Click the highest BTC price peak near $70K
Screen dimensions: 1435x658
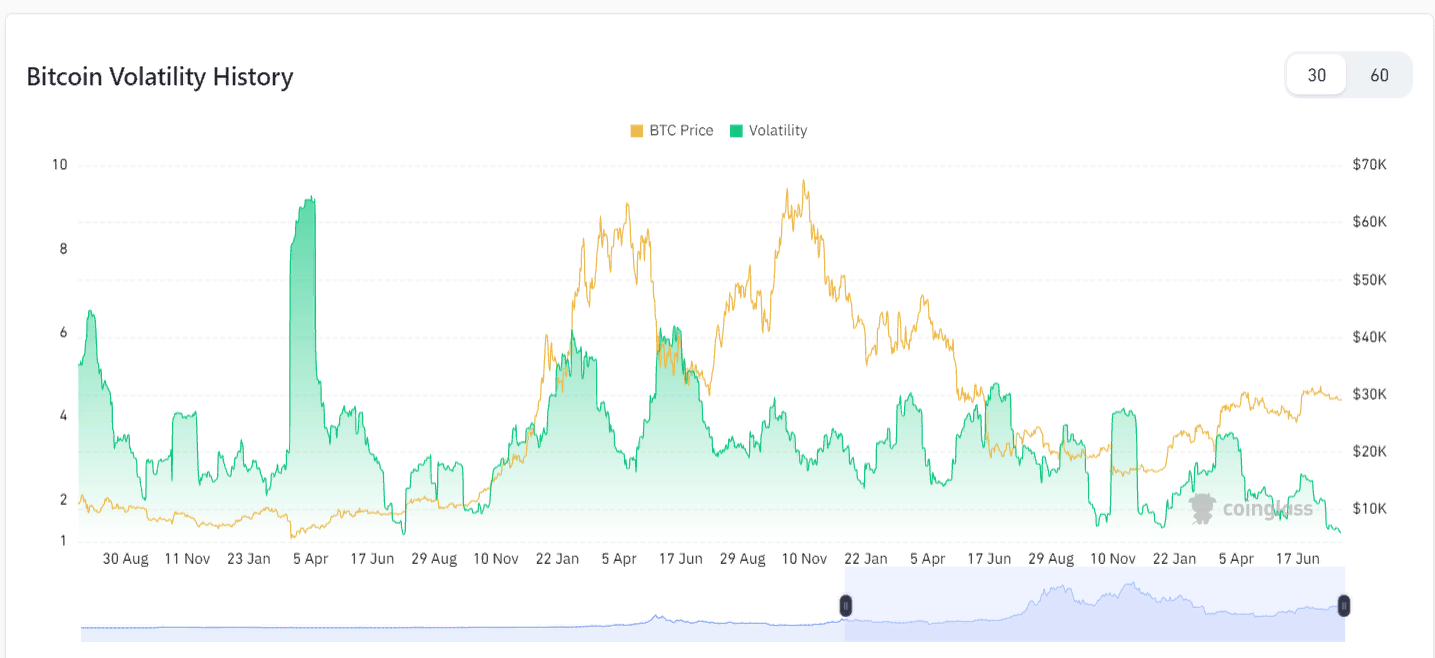[803, 183]
